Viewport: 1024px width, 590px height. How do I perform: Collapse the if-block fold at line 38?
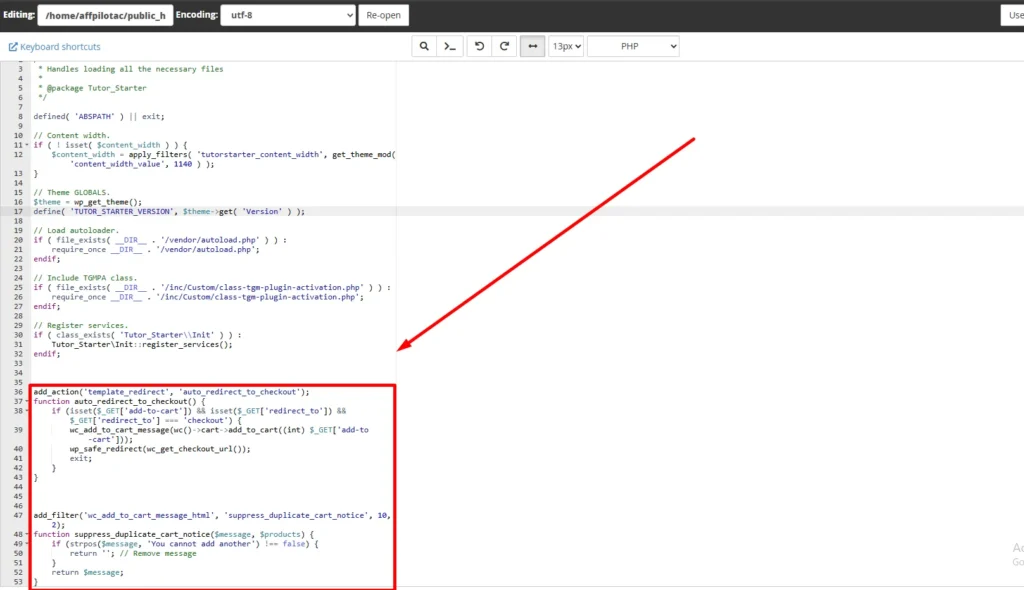pyautogui.click(x=27, y=411)
